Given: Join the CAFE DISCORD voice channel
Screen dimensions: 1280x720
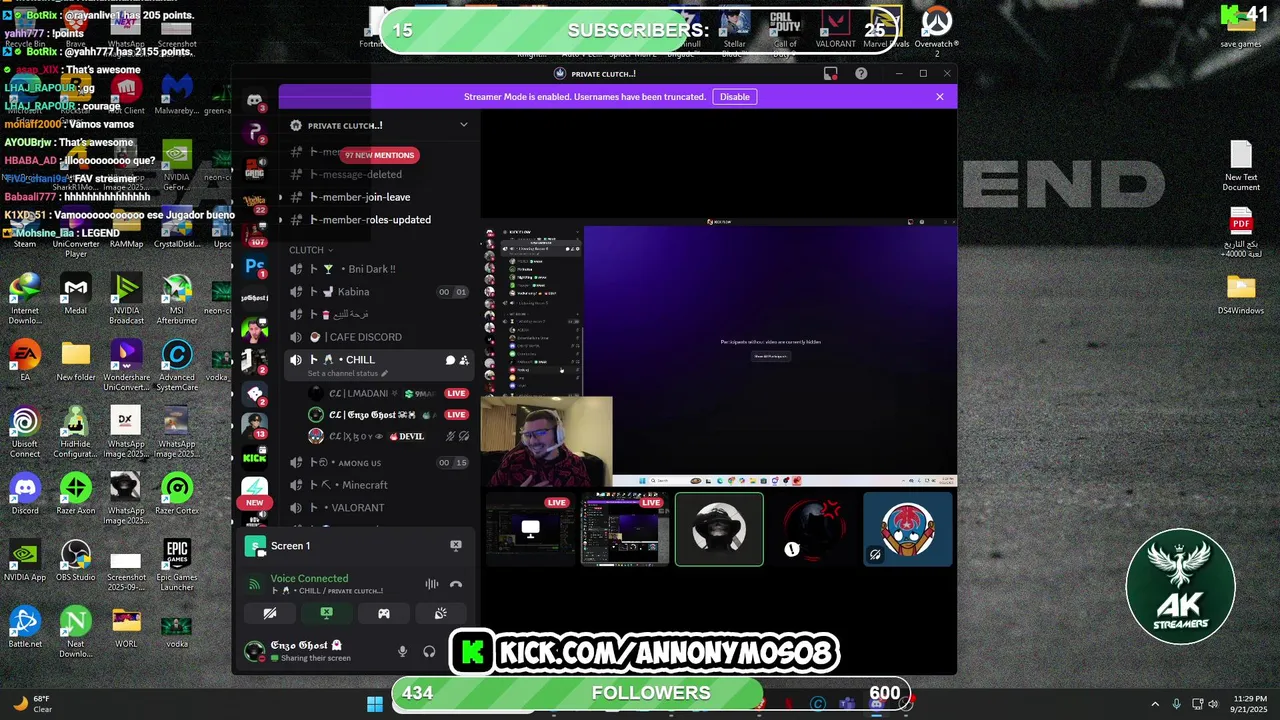Looking at the screenshot, I should (380, 337).
